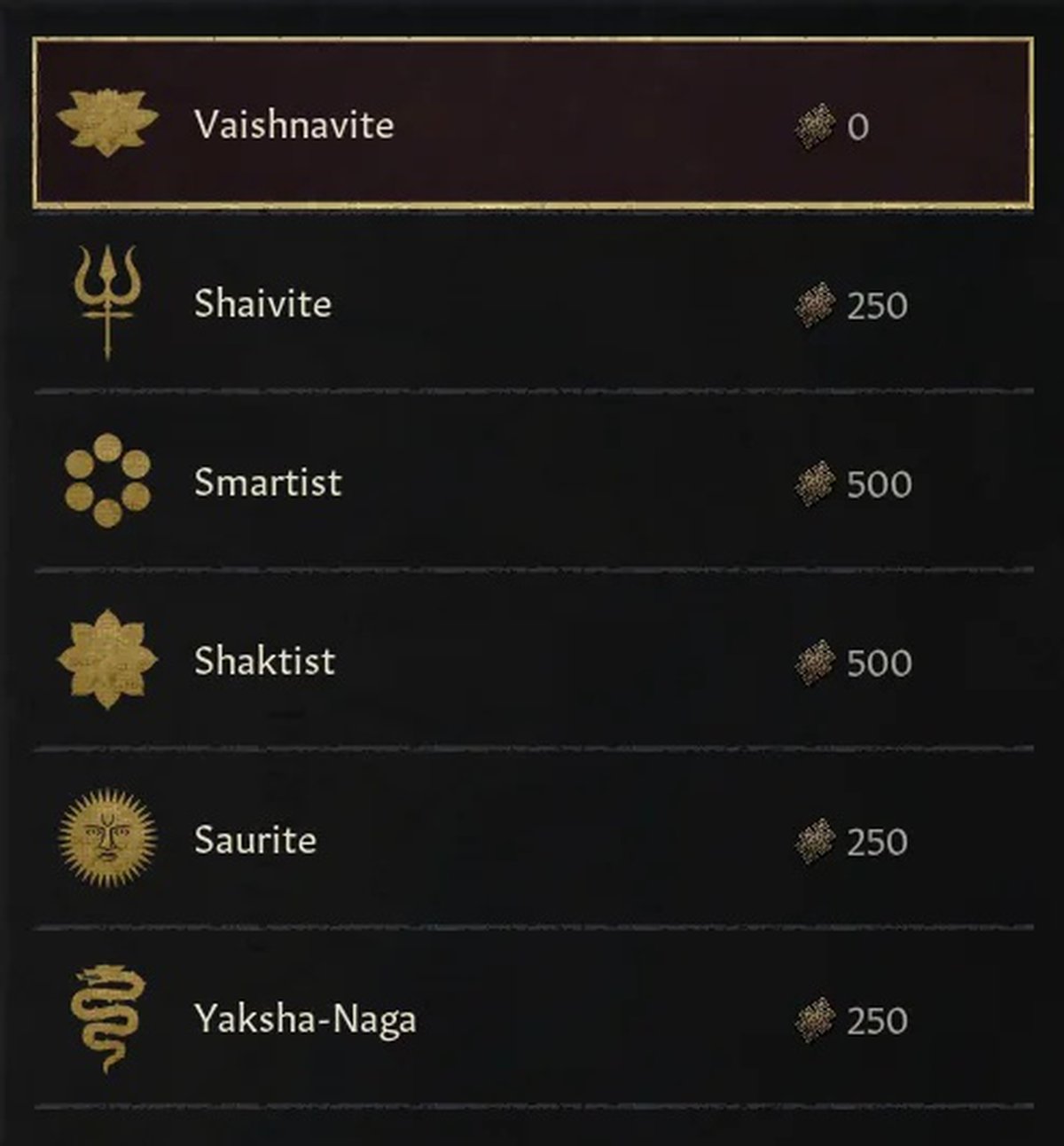Select the Shaktist faith name
The image size is (1064, 1146).
264,661
